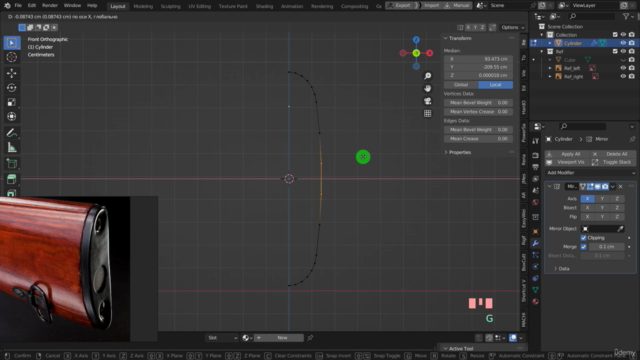Pin the properties editor context

(x=632, y=139)
